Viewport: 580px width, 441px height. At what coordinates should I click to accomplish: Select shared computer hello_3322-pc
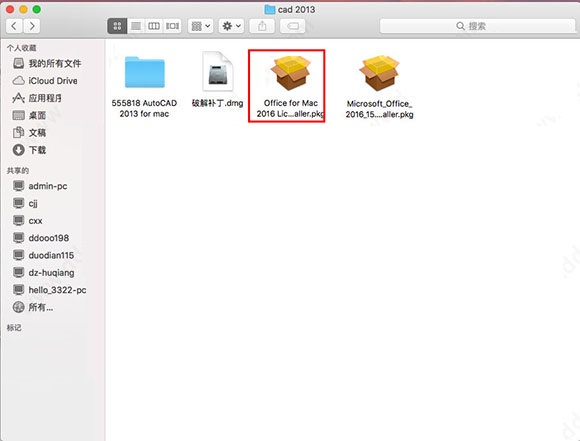point(50,290)
